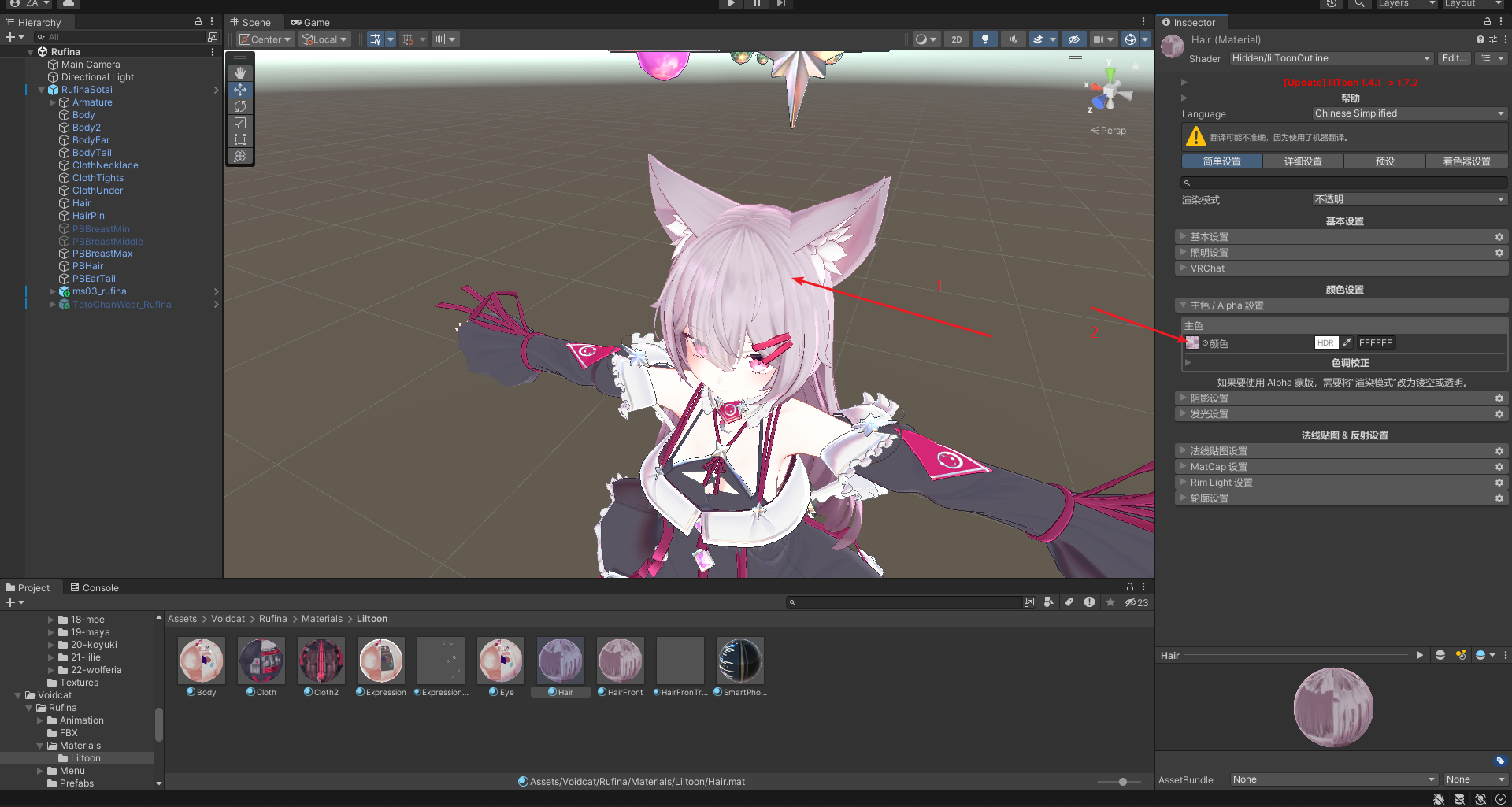1512x807 pixels.
Task: Toggle 2D view mode in scene
Action: (956, 39)
